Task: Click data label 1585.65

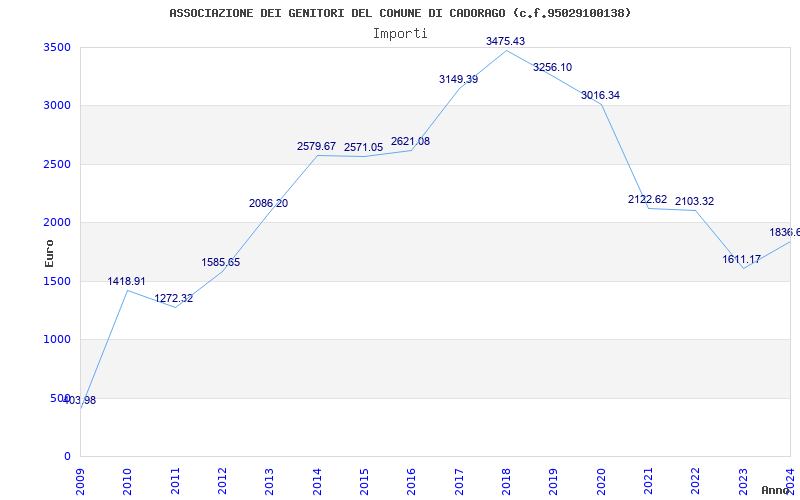Action: 220,262
